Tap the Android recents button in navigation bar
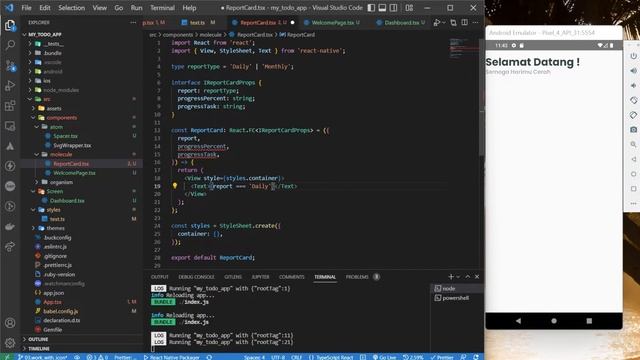This screenshot has width=640, height=360. click(x=589, y=321)
